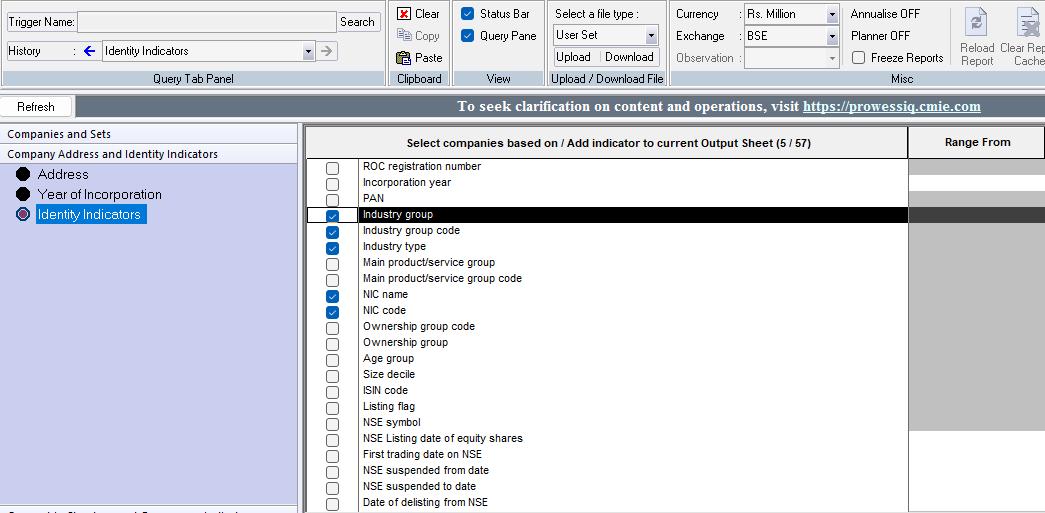The image size is (1045, 513).
Task: Open the file type User Set dropdown
Action: coord(651,35)
